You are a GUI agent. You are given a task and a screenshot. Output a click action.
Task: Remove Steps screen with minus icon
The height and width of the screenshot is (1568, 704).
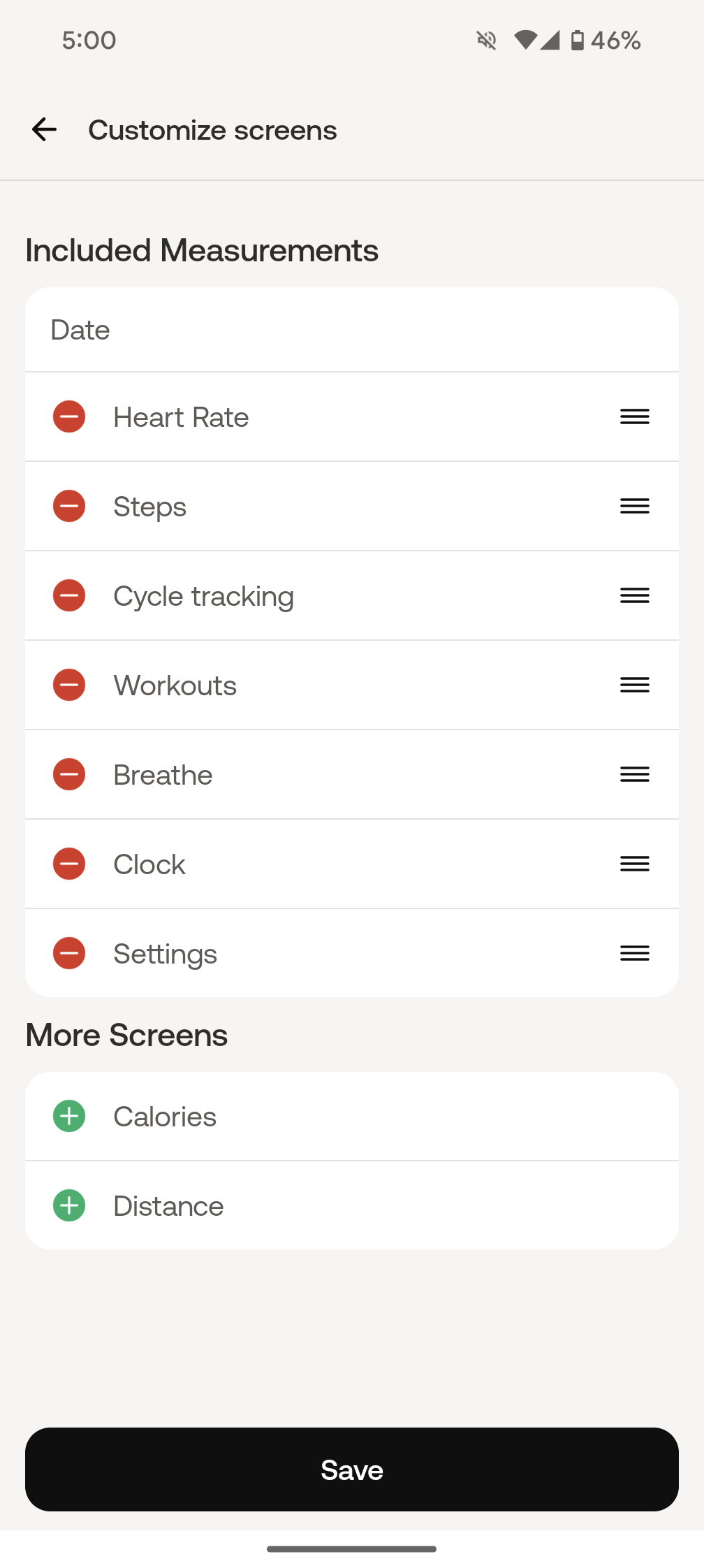pyautogui.click(x=69, y=507)
